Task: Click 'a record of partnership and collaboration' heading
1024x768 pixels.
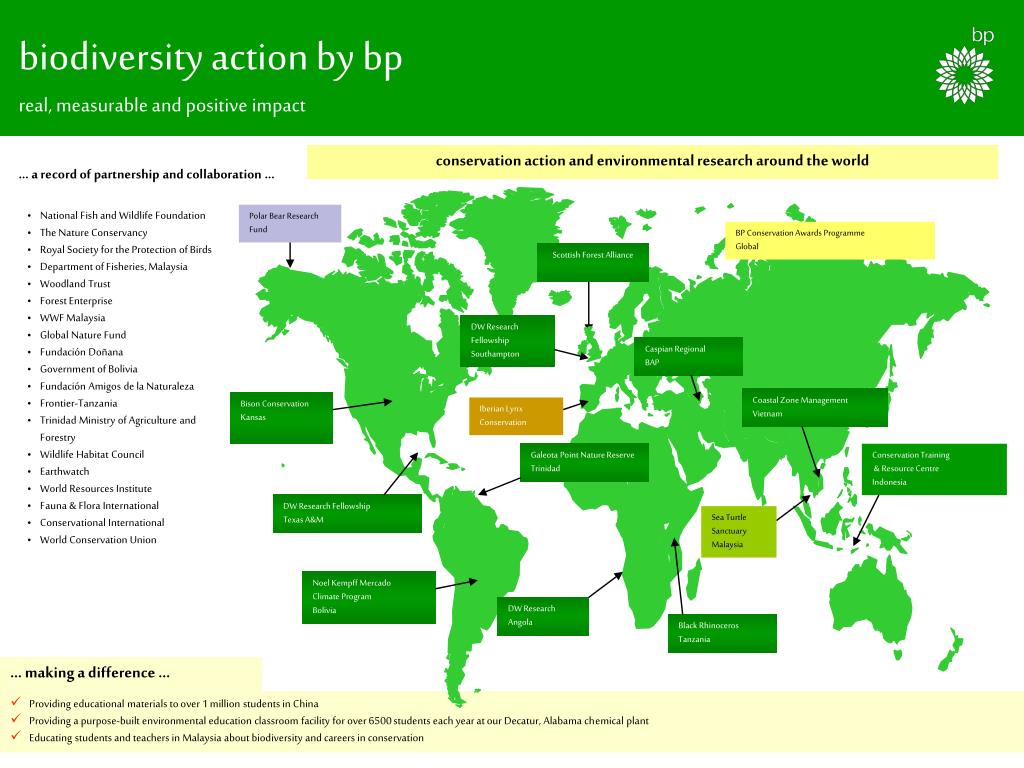Action: (146, 174)
